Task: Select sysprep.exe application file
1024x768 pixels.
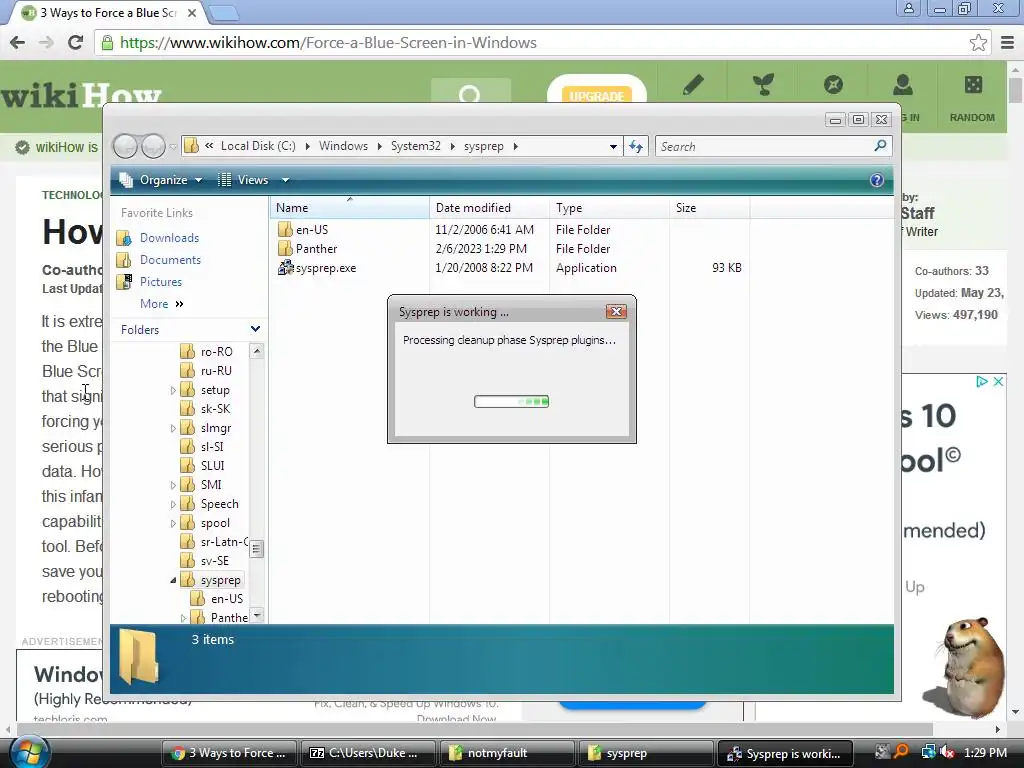Action: [x=317, y=268]
